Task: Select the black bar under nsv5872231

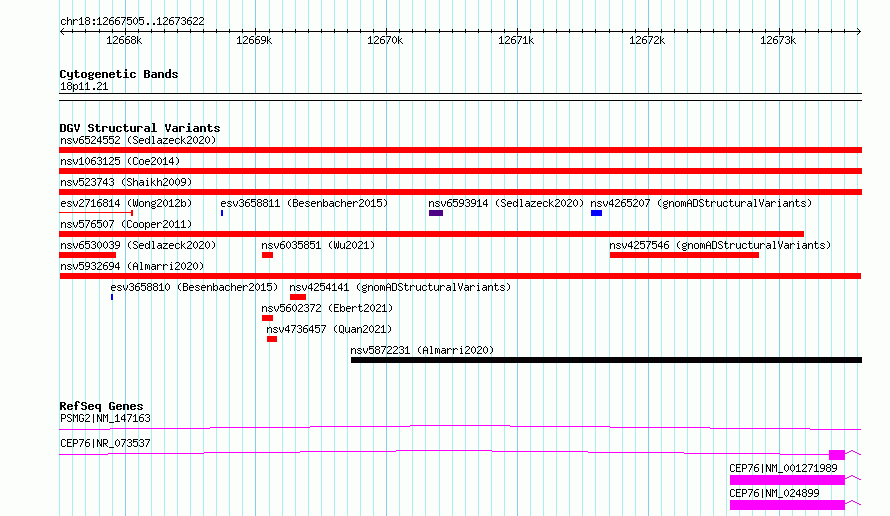Action: click(606, 360)
